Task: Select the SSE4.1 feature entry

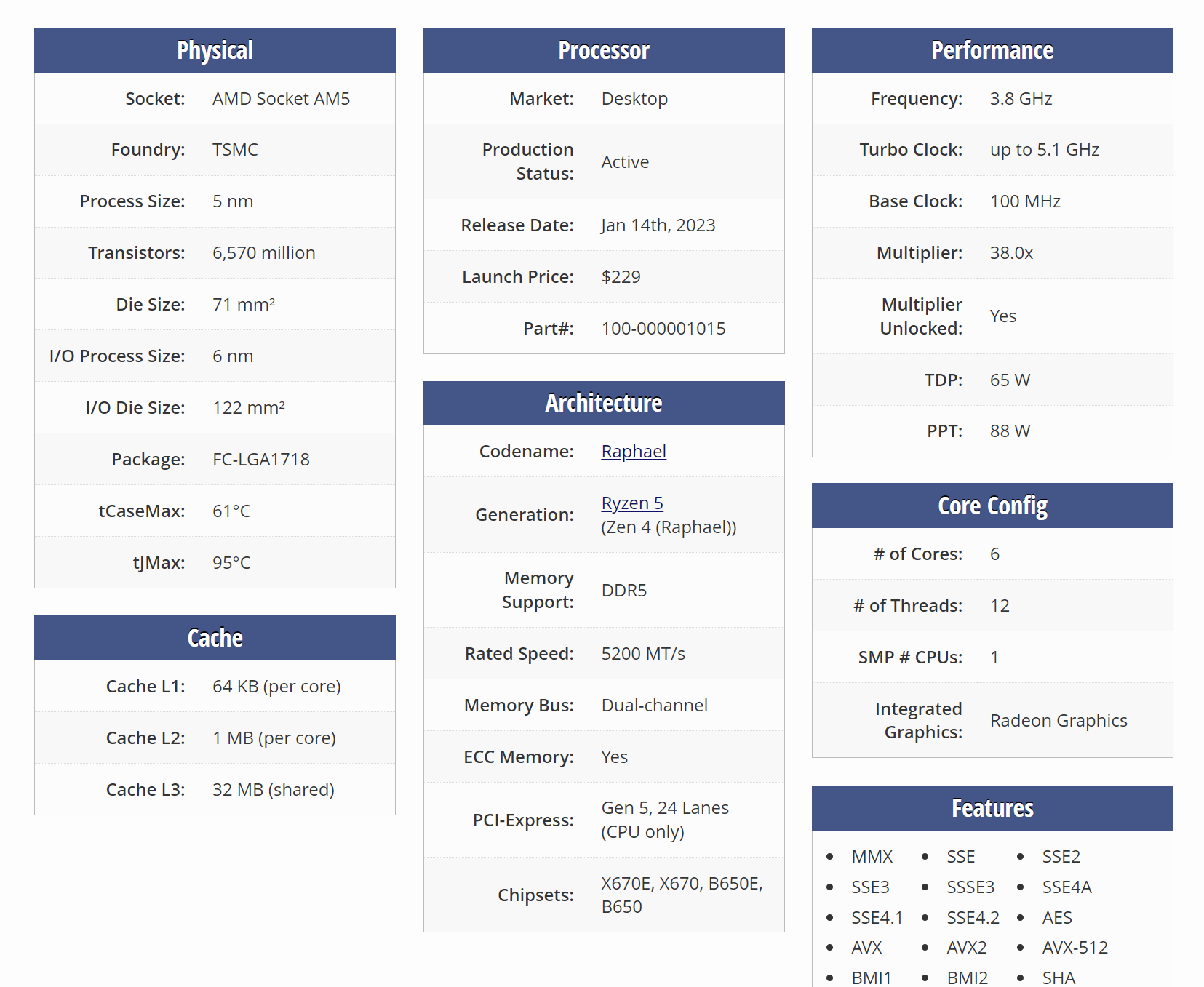Action: point(877,918)
